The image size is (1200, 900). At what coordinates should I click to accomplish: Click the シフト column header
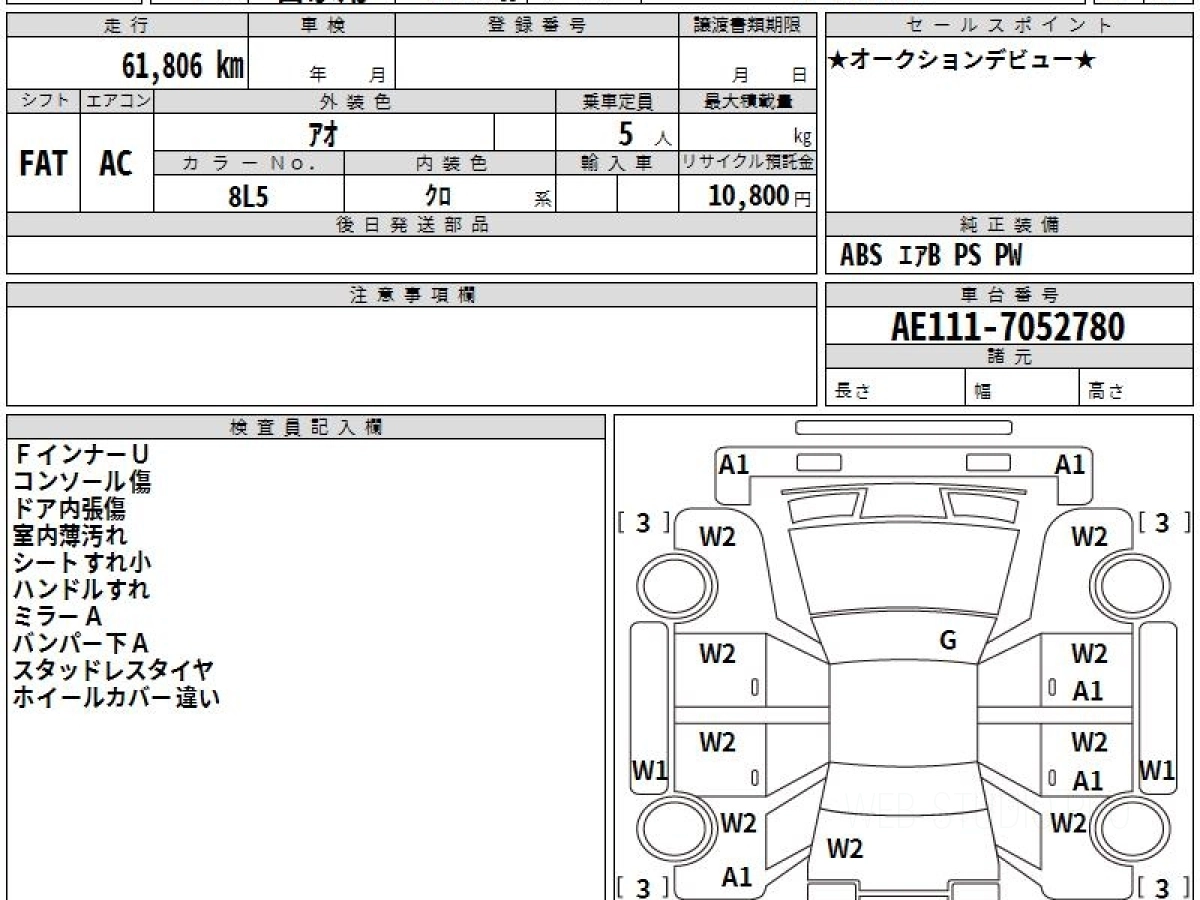click(43, 101)
